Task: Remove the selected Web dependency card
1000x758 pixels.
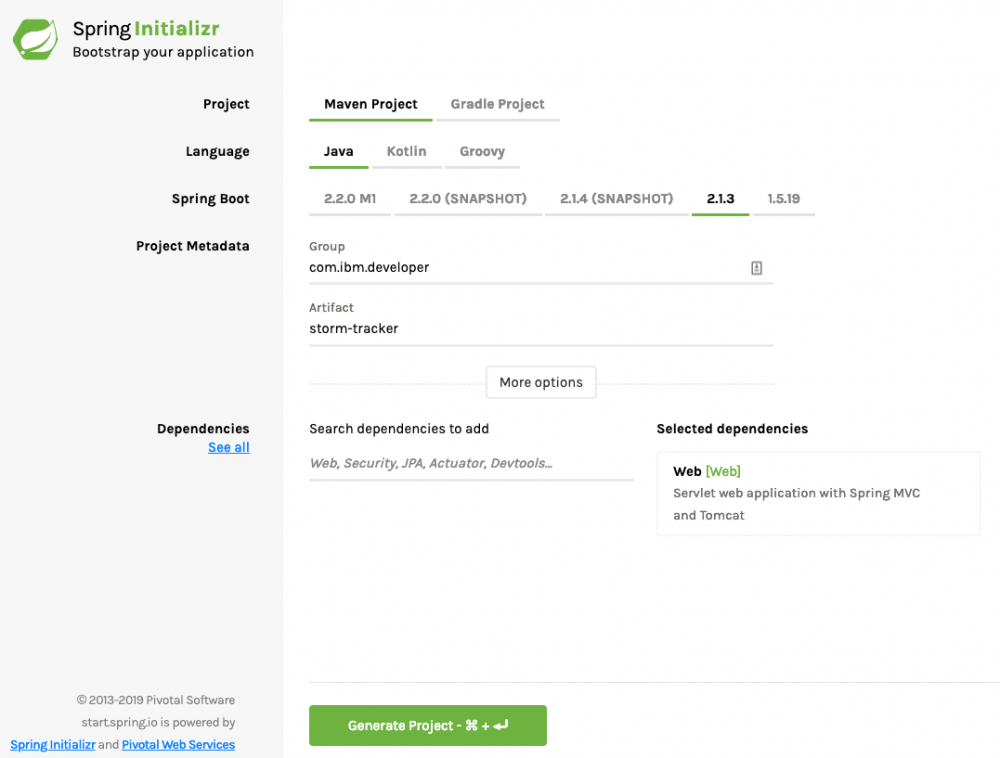Action: point(818,493)
